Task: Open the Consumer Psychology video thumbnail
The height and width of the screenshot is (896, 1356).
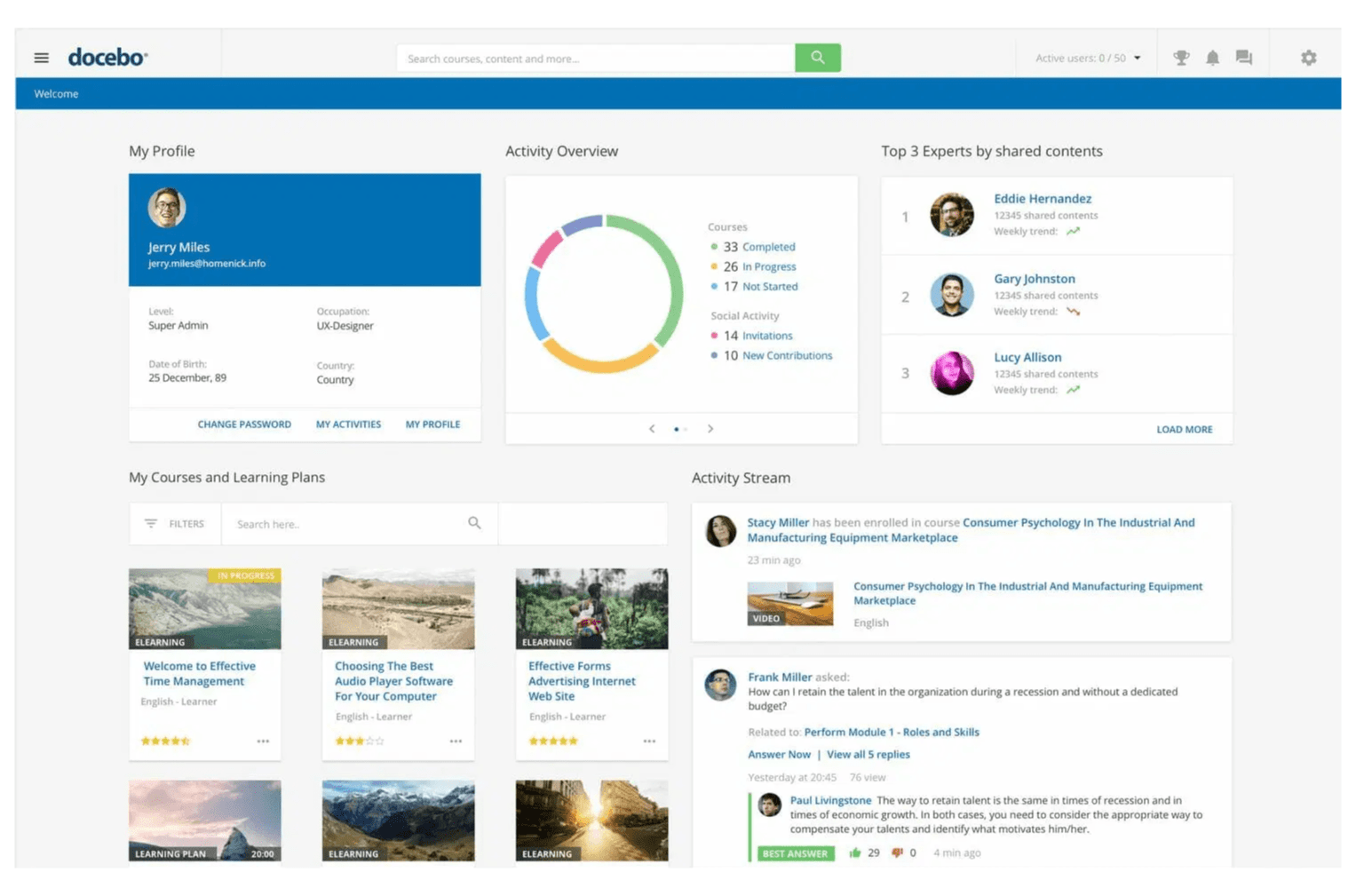Action: (789, 603)
